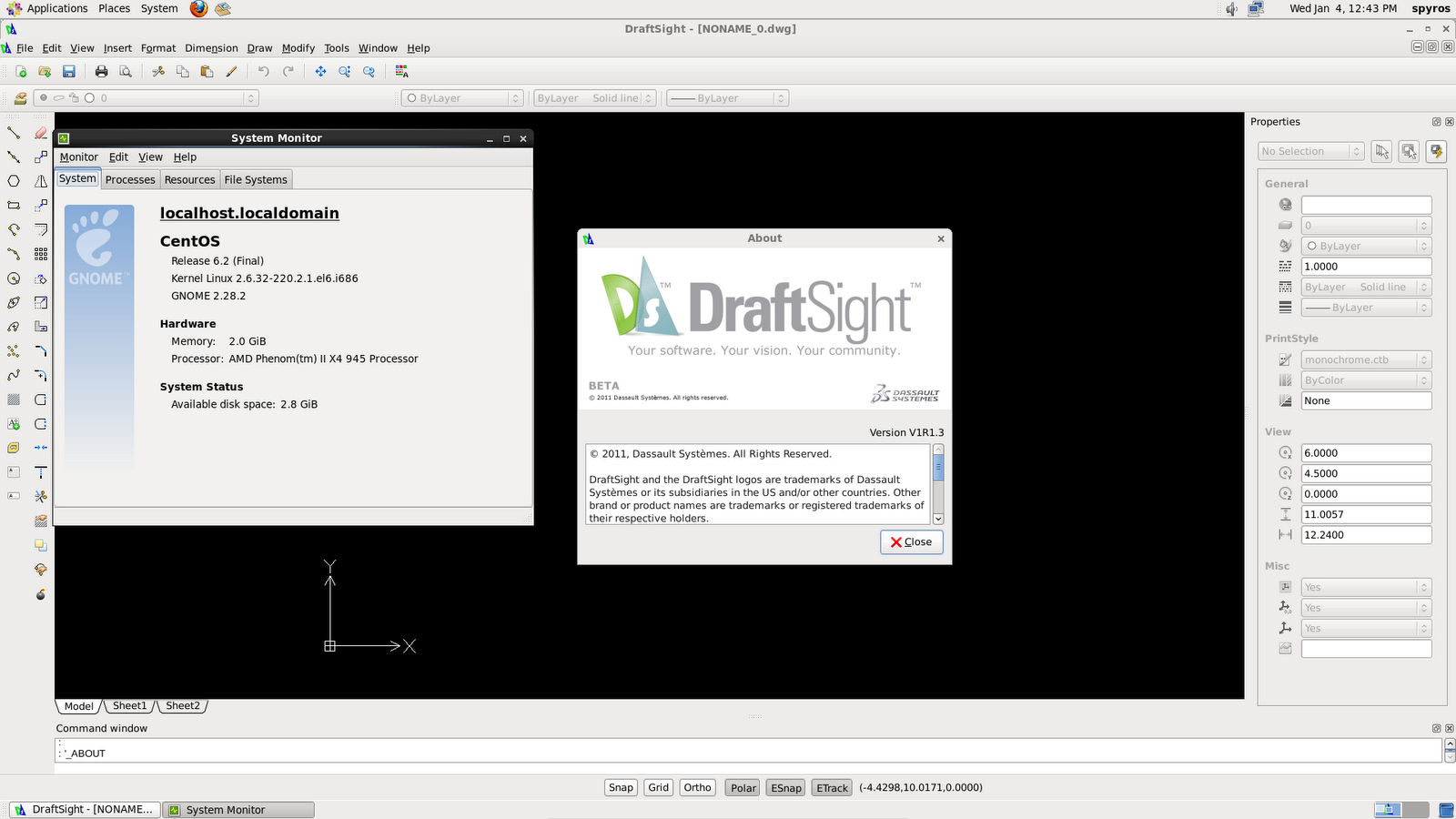Switch to Processes tab in System Monitor
Image resolution: width=1456 pixels, height=819 pixels.
[130, 179]
